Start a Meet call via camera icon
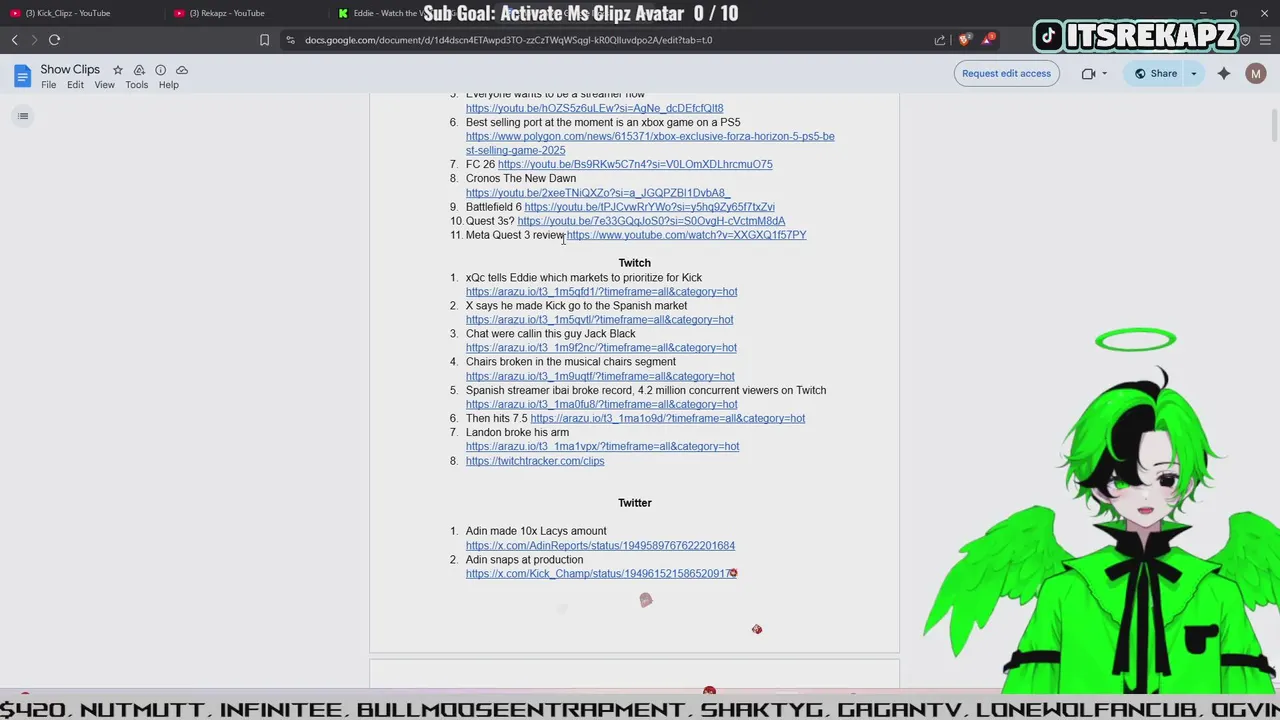The width and height of the screenshot is (1280, 720). tap(1089, 73)
